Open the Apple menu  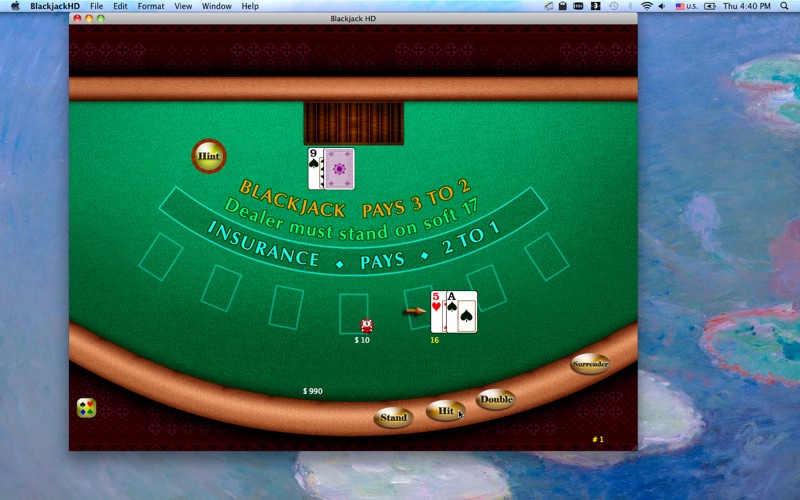[x=15, y=6]
